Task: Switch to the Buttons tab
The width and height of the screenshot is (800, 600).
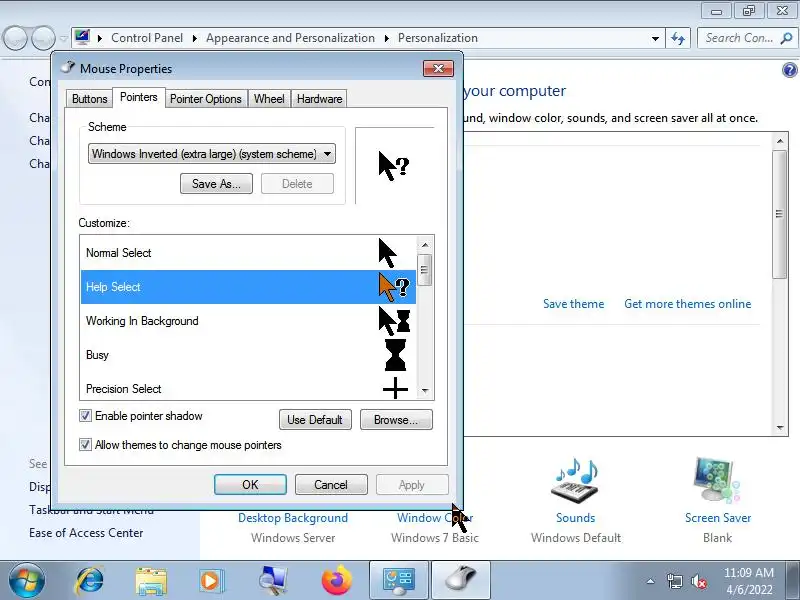Action: (89, 99)
